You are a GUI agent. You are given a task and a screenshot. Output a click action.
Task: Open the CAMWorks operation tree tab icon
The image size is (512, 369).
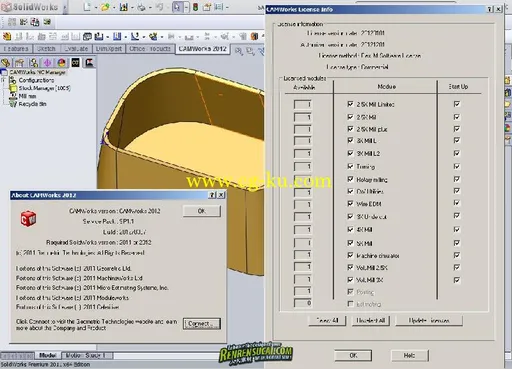(89, 63)
